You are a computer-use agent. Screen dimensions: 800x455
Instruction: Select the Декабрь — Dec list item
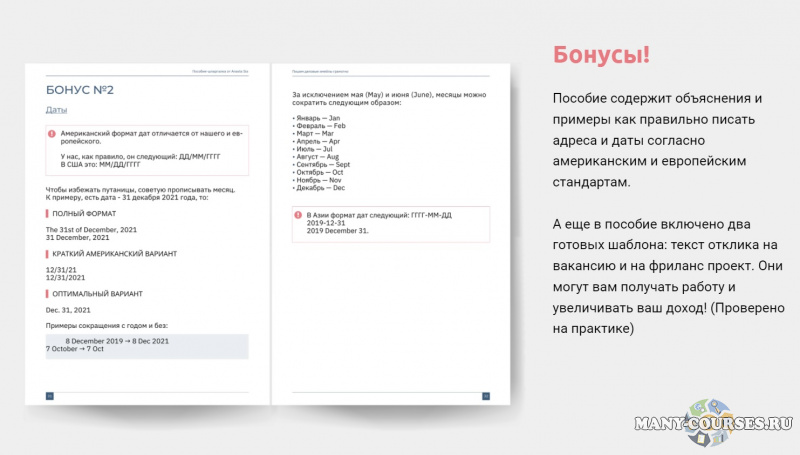[319, 188]
